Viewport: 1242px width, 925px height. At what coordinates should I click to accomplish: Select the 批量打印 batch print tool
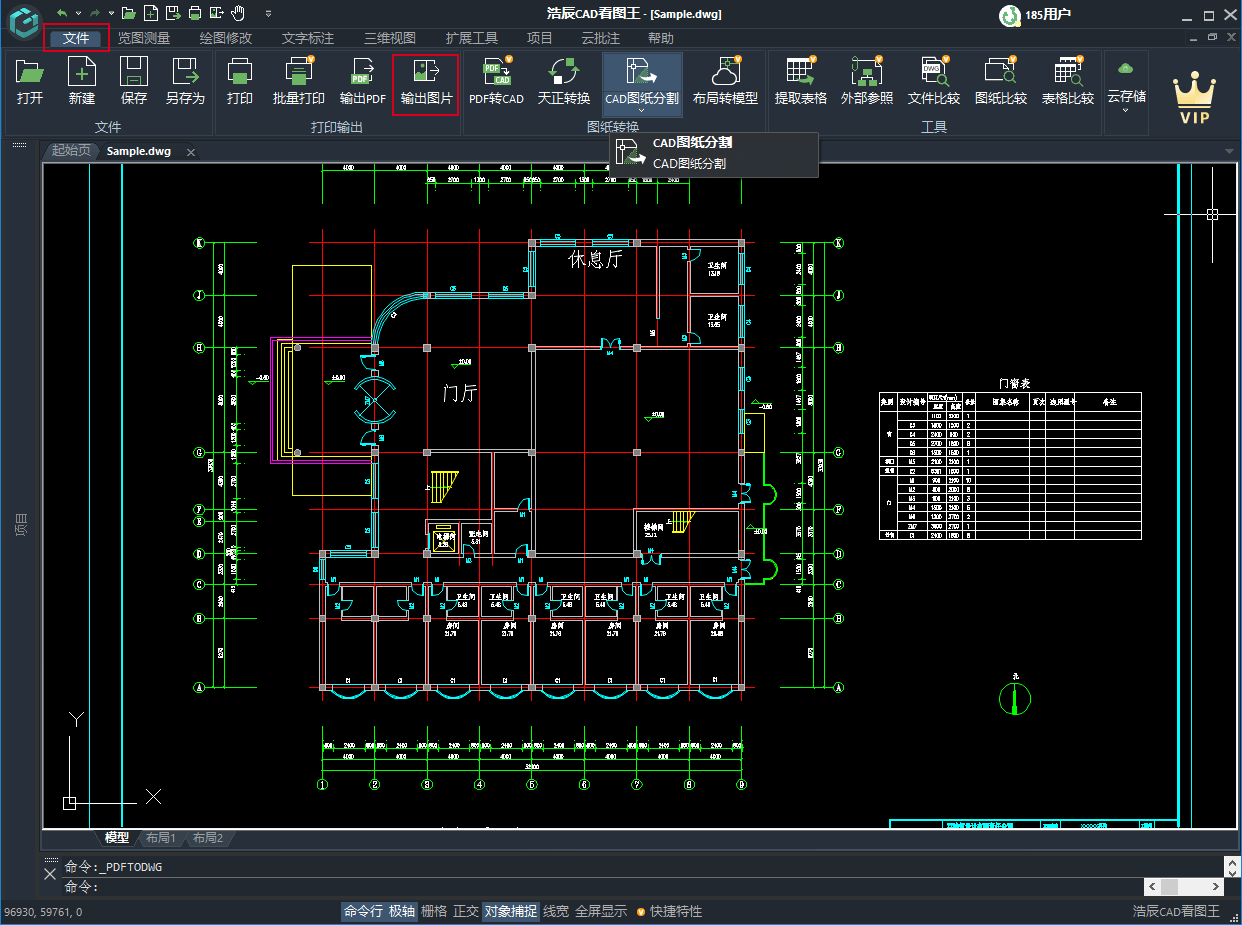click(x=297, y=80)
